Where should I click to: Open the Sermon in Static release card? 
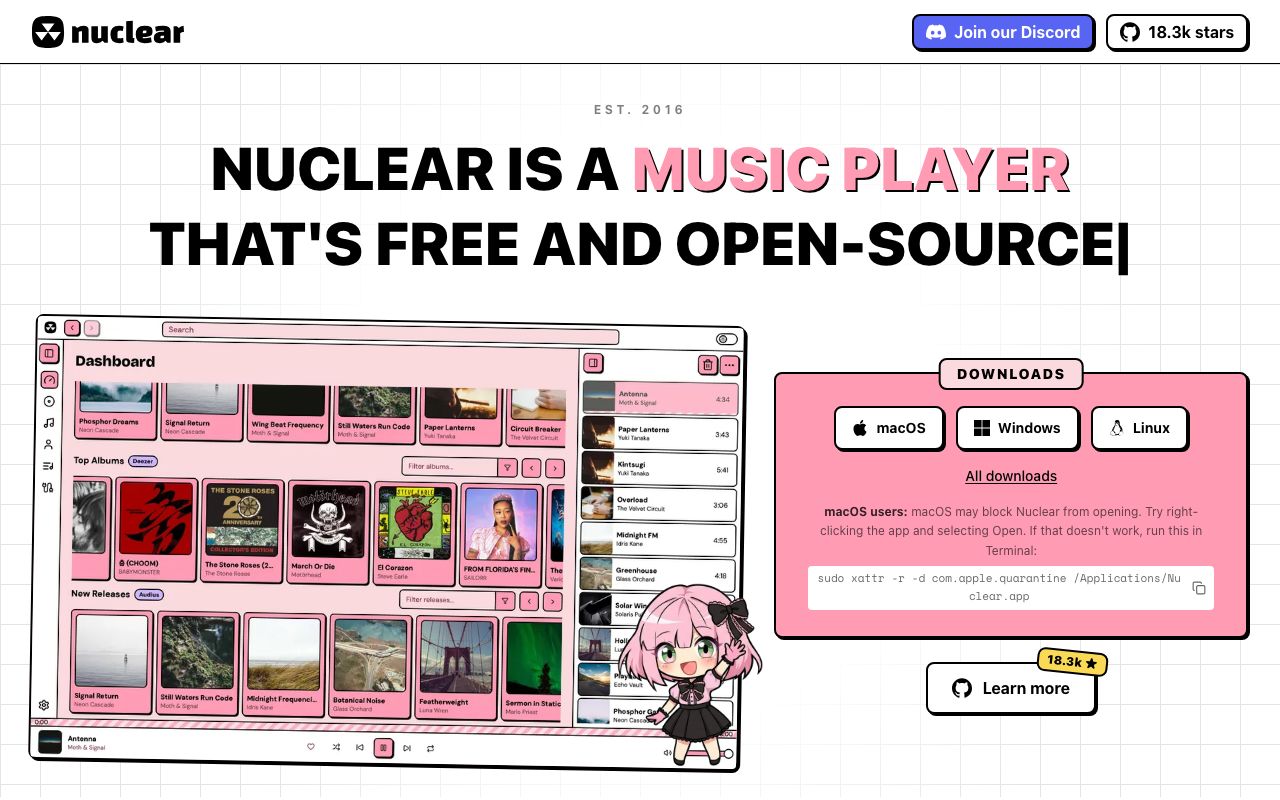tap(534, 670)
